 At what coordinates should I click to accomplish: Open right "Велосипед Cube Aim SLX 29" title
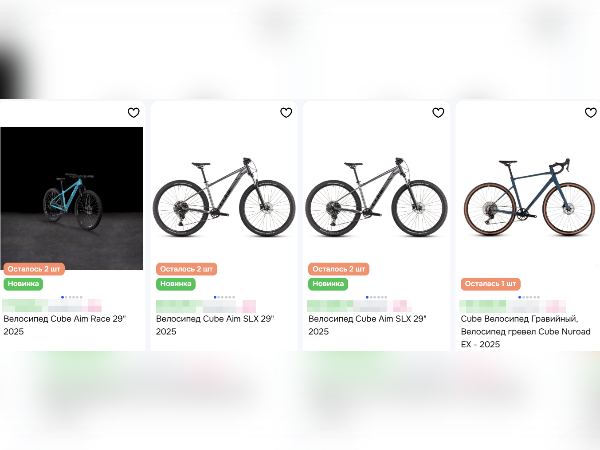pyautogui.click(x=367, y=324)
